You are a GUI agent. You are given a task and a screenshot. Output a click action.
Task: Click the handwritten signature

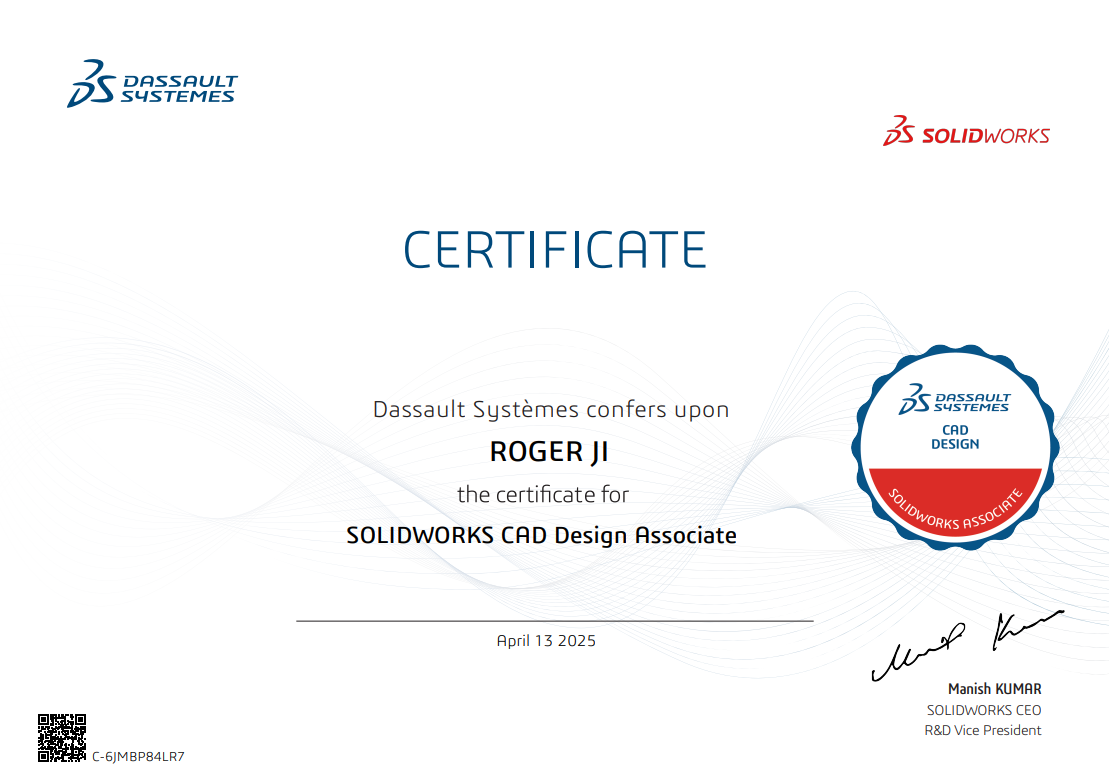click(967, 645)
